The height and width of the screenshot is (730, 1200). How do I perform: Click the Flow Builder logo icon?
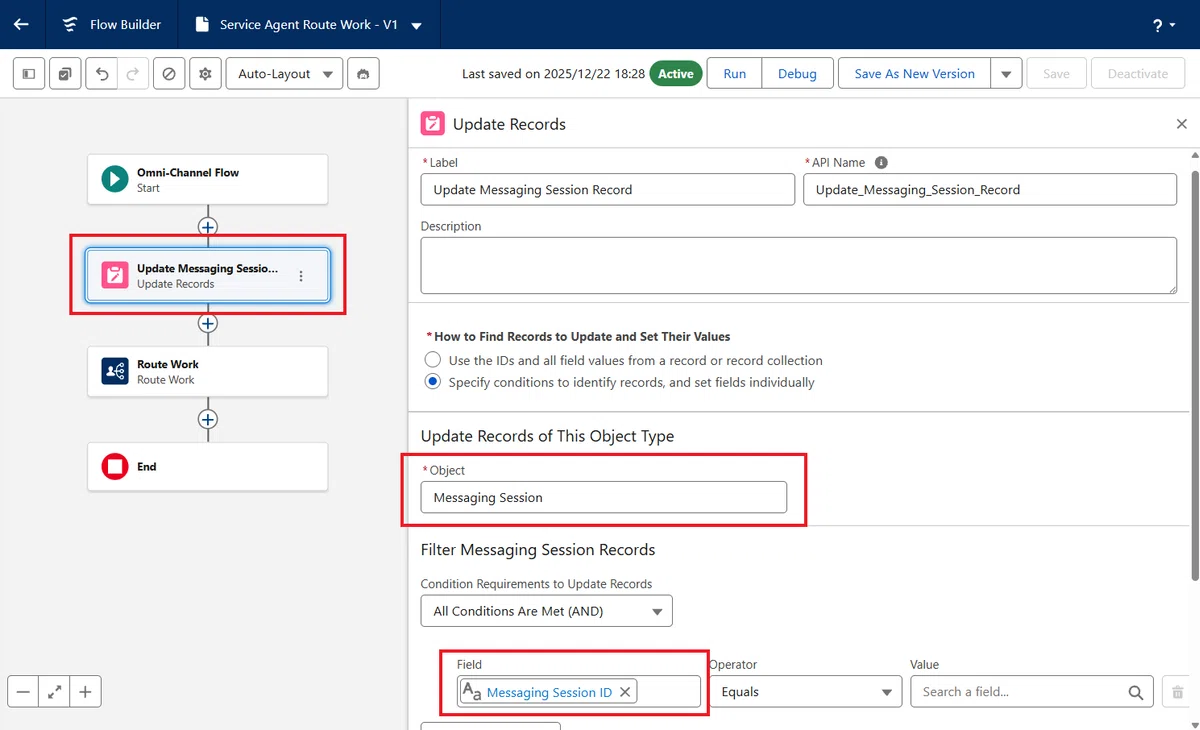click(x=70, y=24)
